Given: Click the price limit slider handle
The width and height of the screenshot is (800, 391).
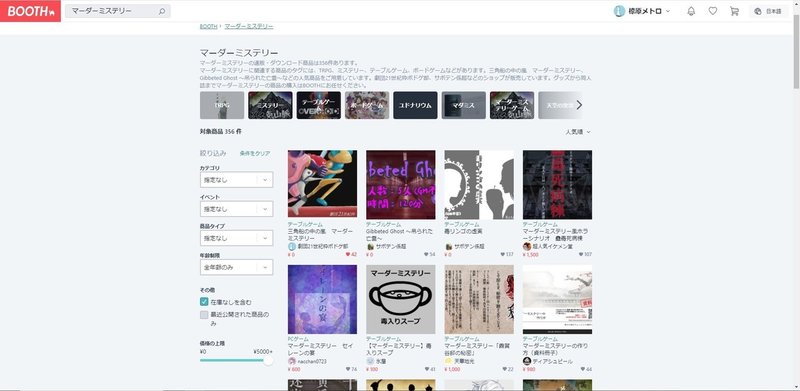Looking at the screenshot, I should pos(268,360).
